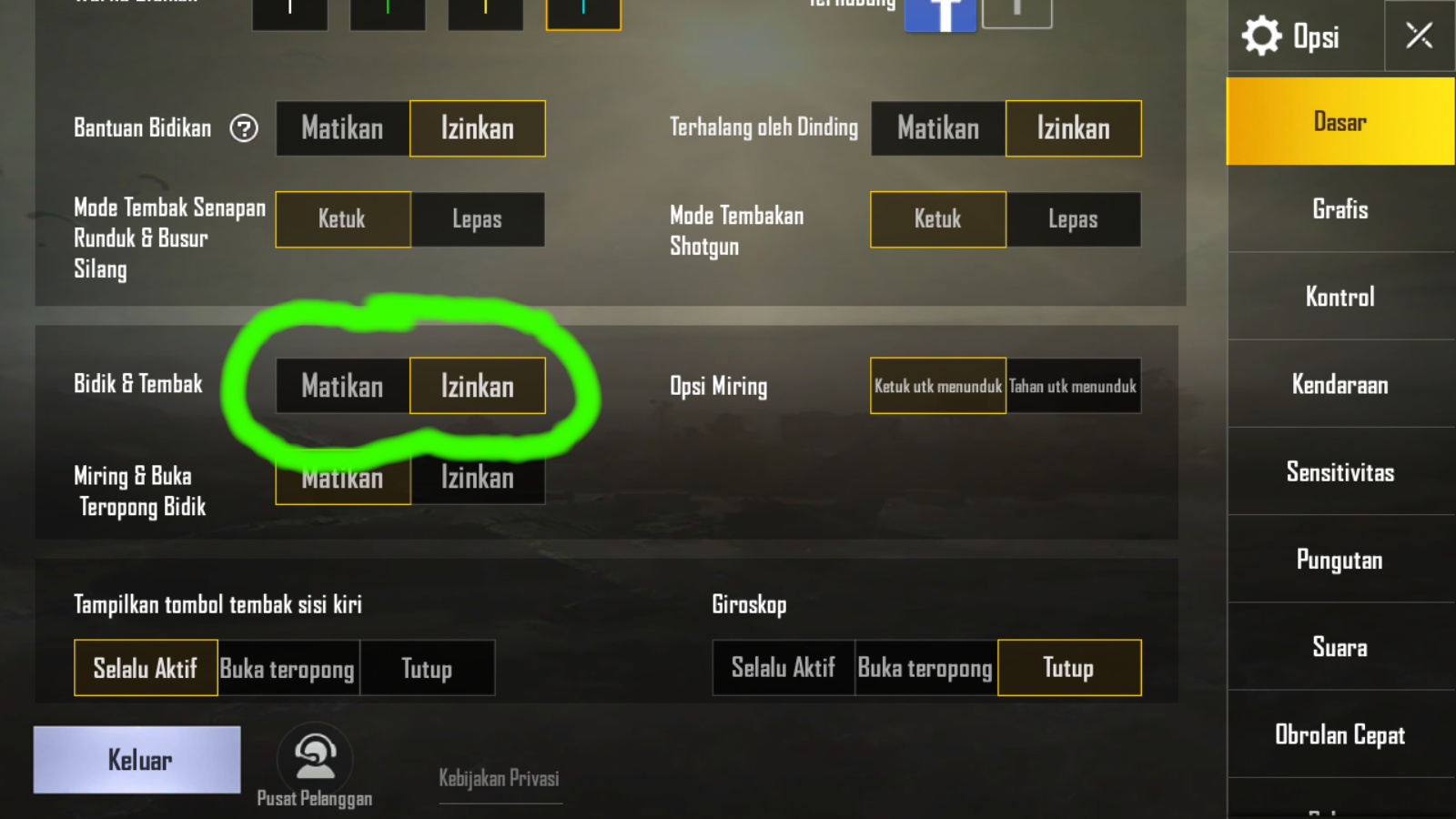The image size is (1456, 819).
Task: Disable Bantuan Bidikan with Matikan
Action: point(343,128)
